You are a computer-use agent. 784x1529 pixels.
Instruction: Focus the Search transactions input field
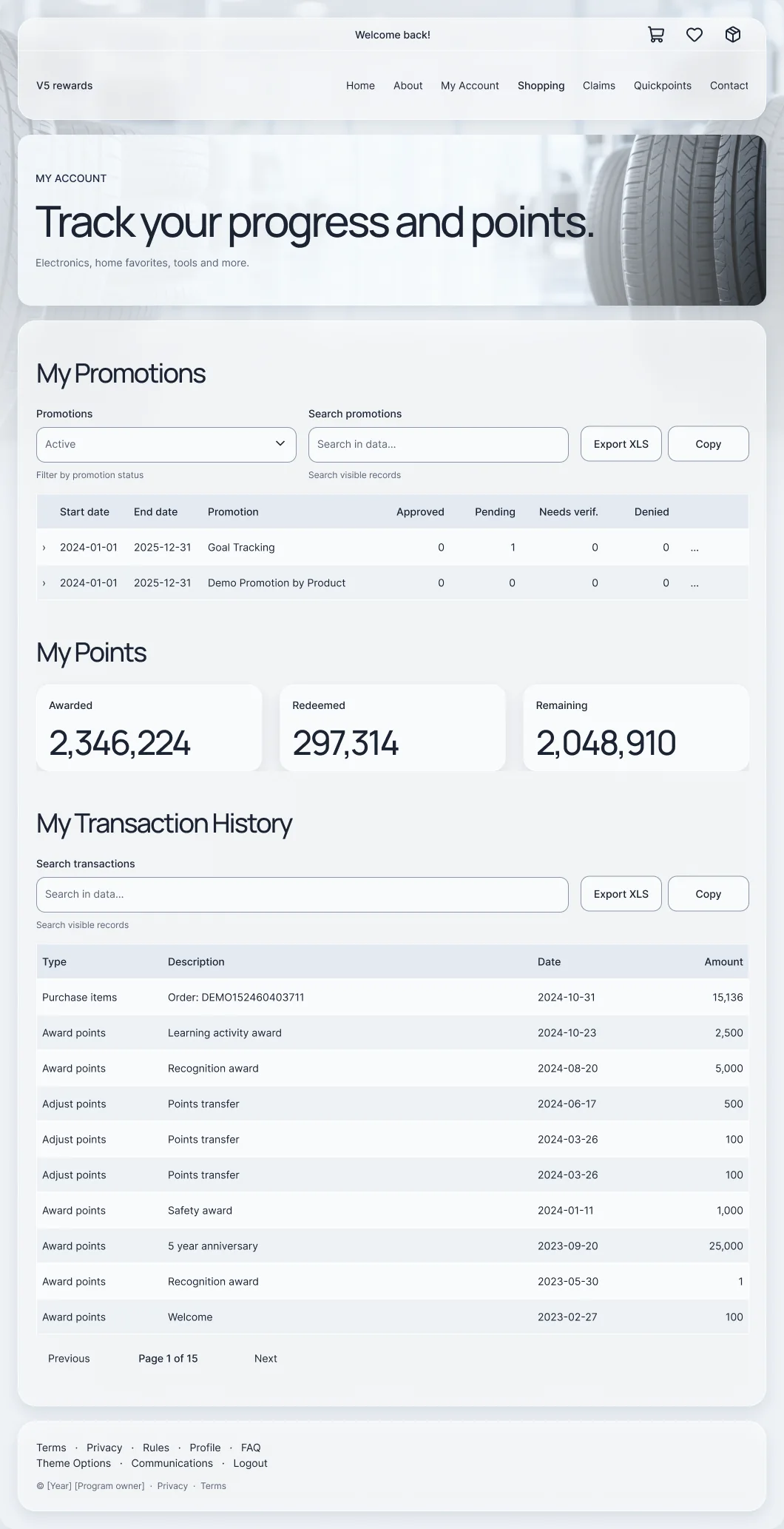tap(303, 894)
